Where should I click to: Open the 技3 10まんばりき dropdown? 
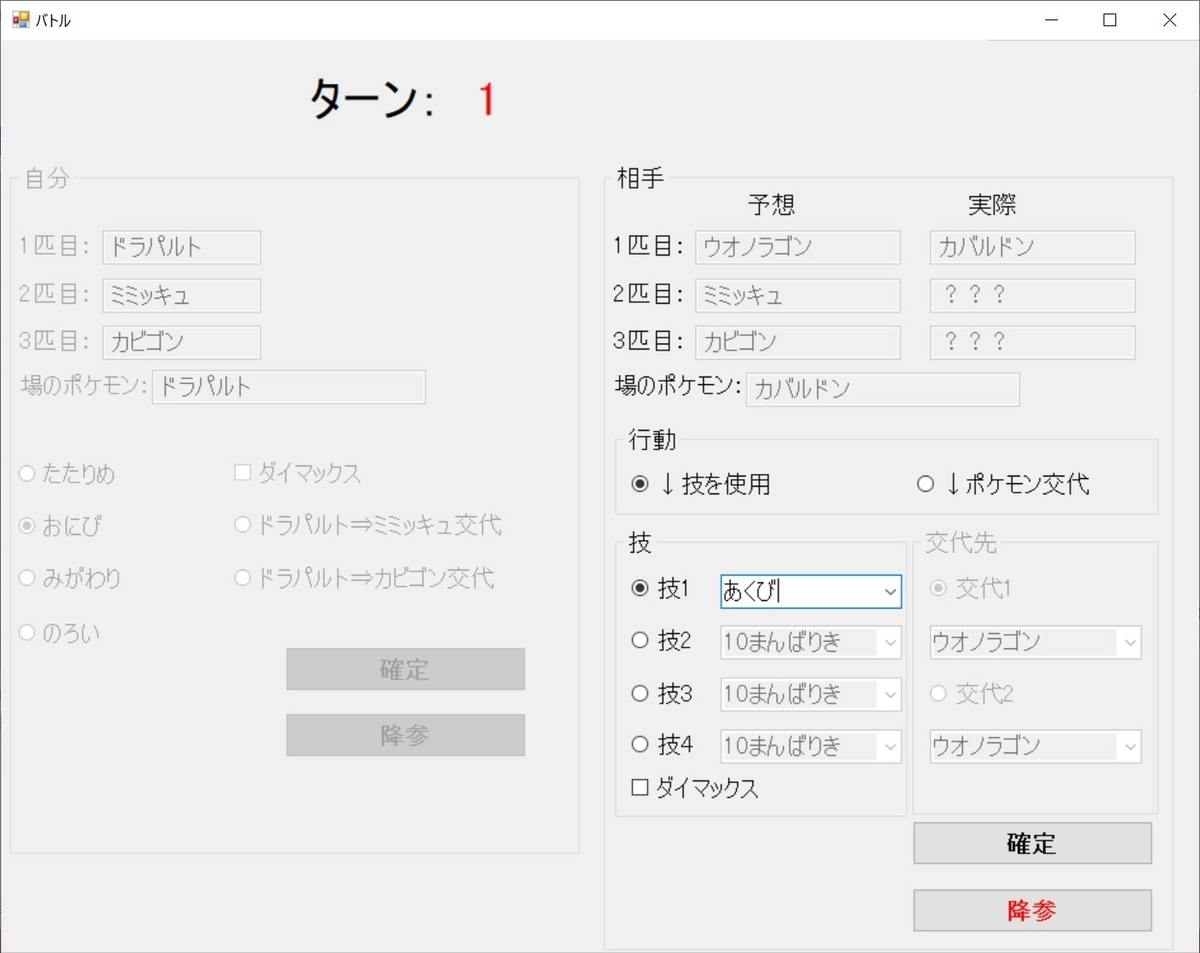[890, 694]
